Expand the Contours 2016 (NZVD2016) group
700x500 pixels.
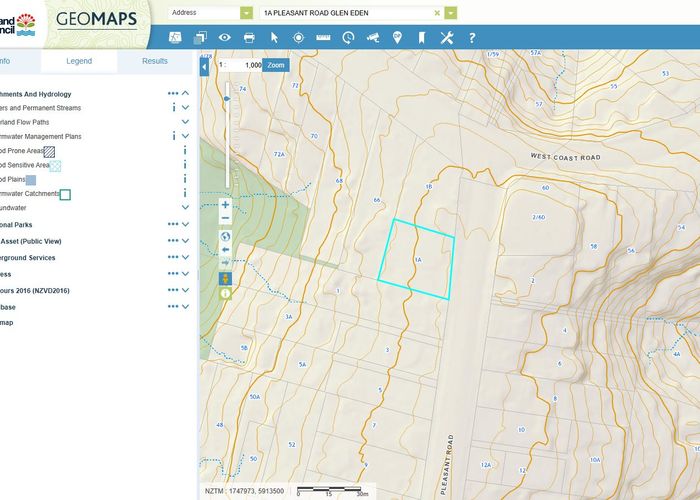(x=185, y=290)
